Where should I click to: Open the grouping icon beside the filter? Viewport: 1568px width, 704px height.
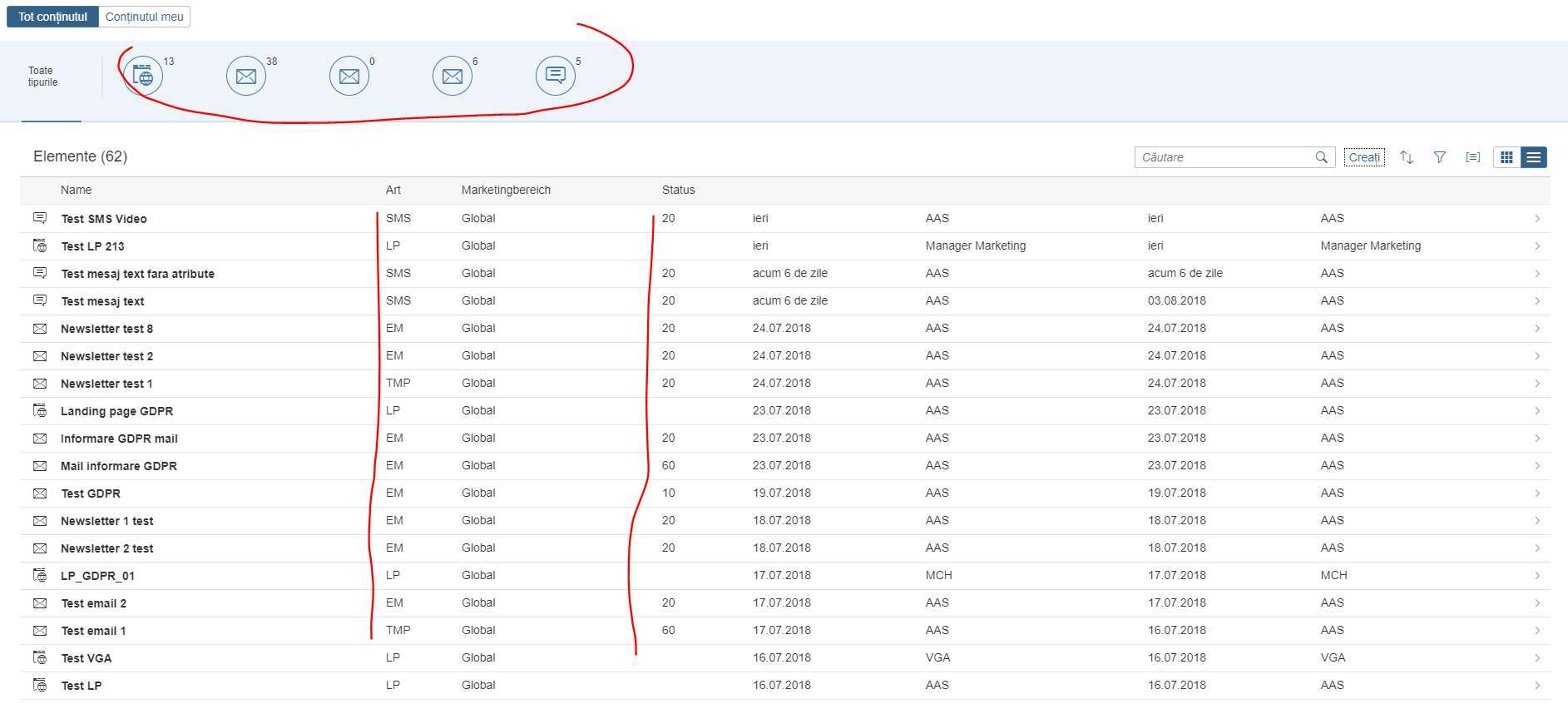tap(1473, 157)
